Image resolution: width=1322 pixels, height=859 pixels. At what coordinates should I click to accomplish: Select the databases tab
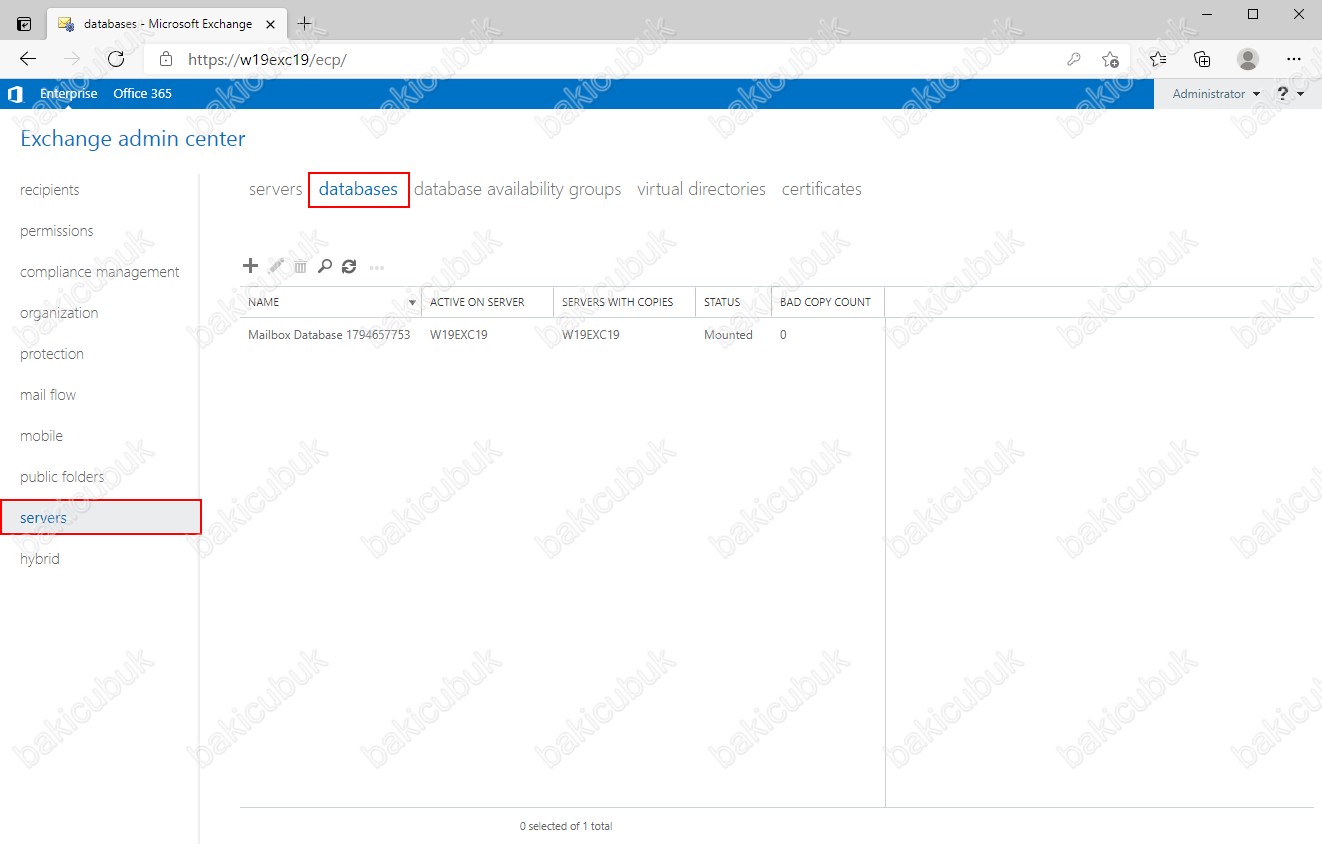pyautogui.click(x=358, y=189)
